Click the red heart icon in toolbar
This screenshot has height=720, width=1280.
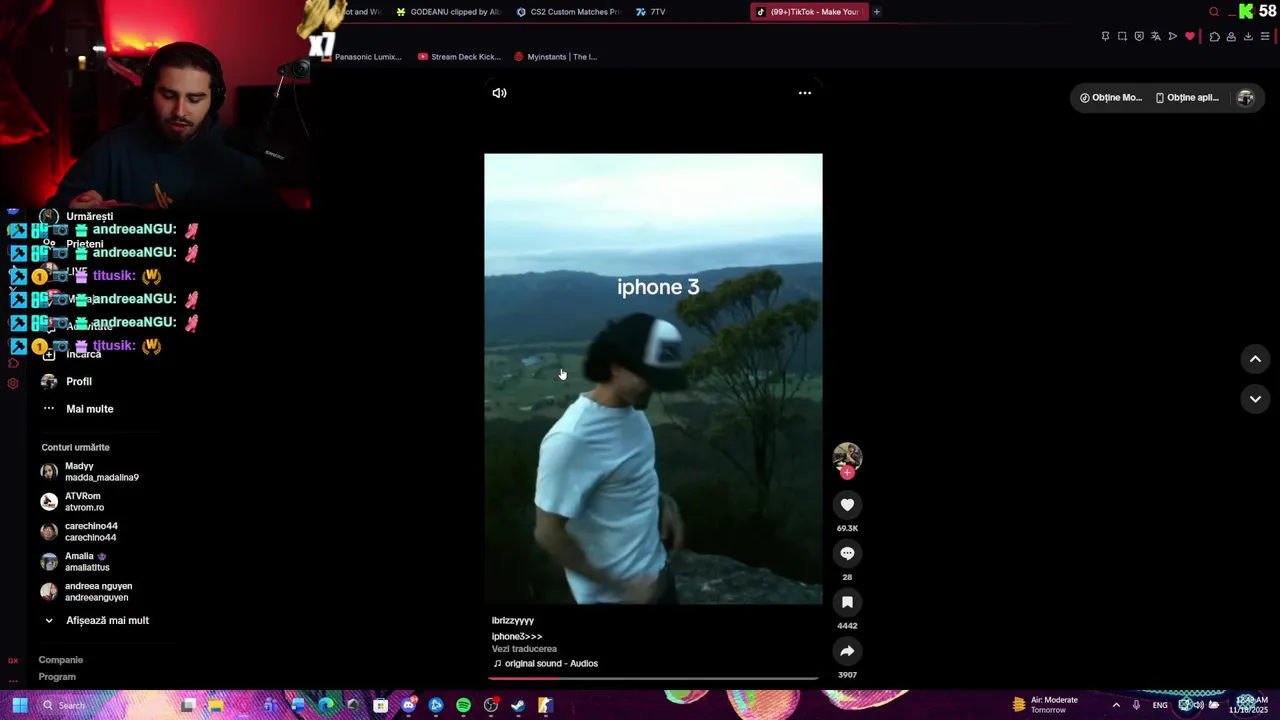click(1190, 36)
